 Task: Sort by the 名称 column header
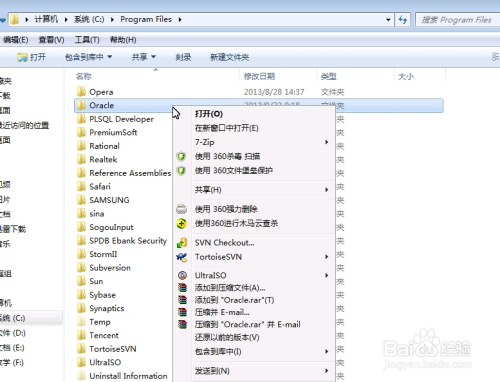point(83,77)
